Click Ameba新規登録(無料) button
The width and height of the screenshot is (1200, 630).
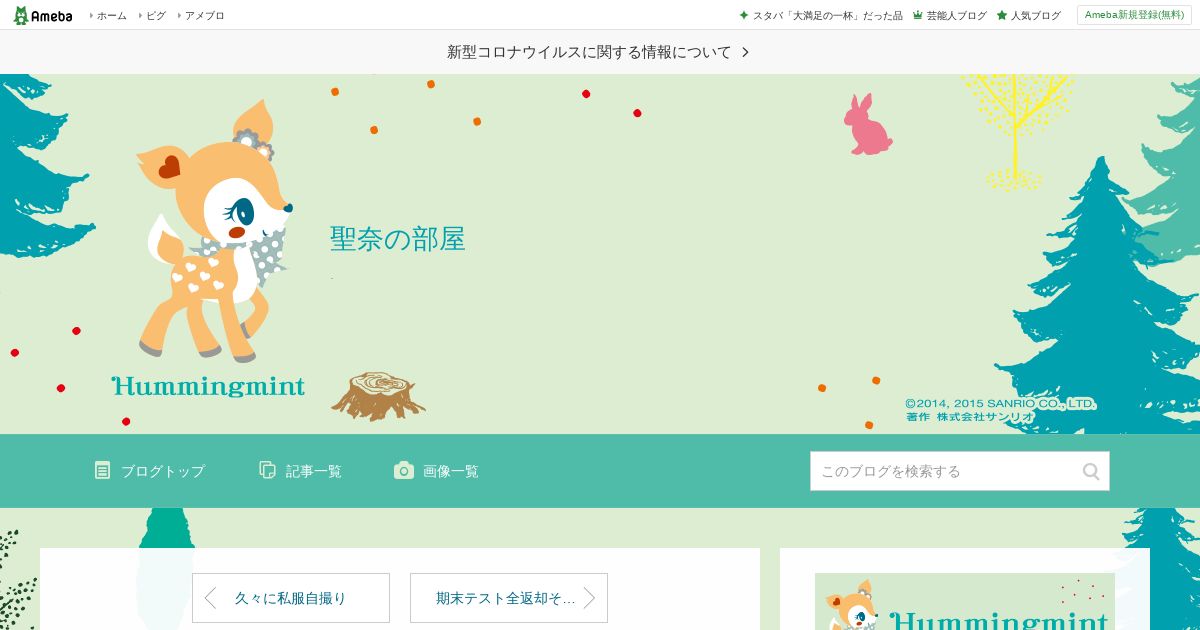tap(1134, 15)
